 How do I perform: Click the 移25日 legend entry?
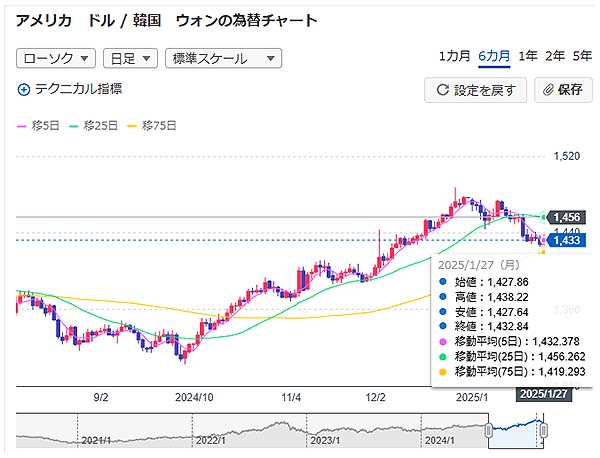93,126
